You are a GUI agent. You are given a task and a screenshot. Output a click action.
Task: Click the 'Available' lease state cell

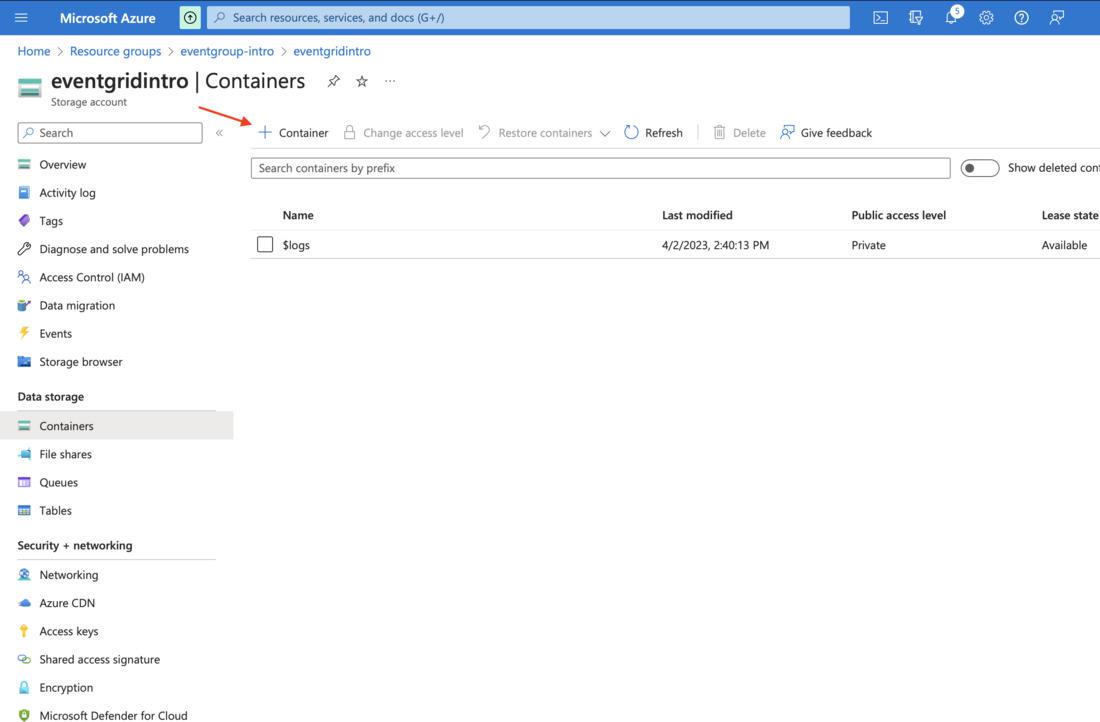[1064, 245]
